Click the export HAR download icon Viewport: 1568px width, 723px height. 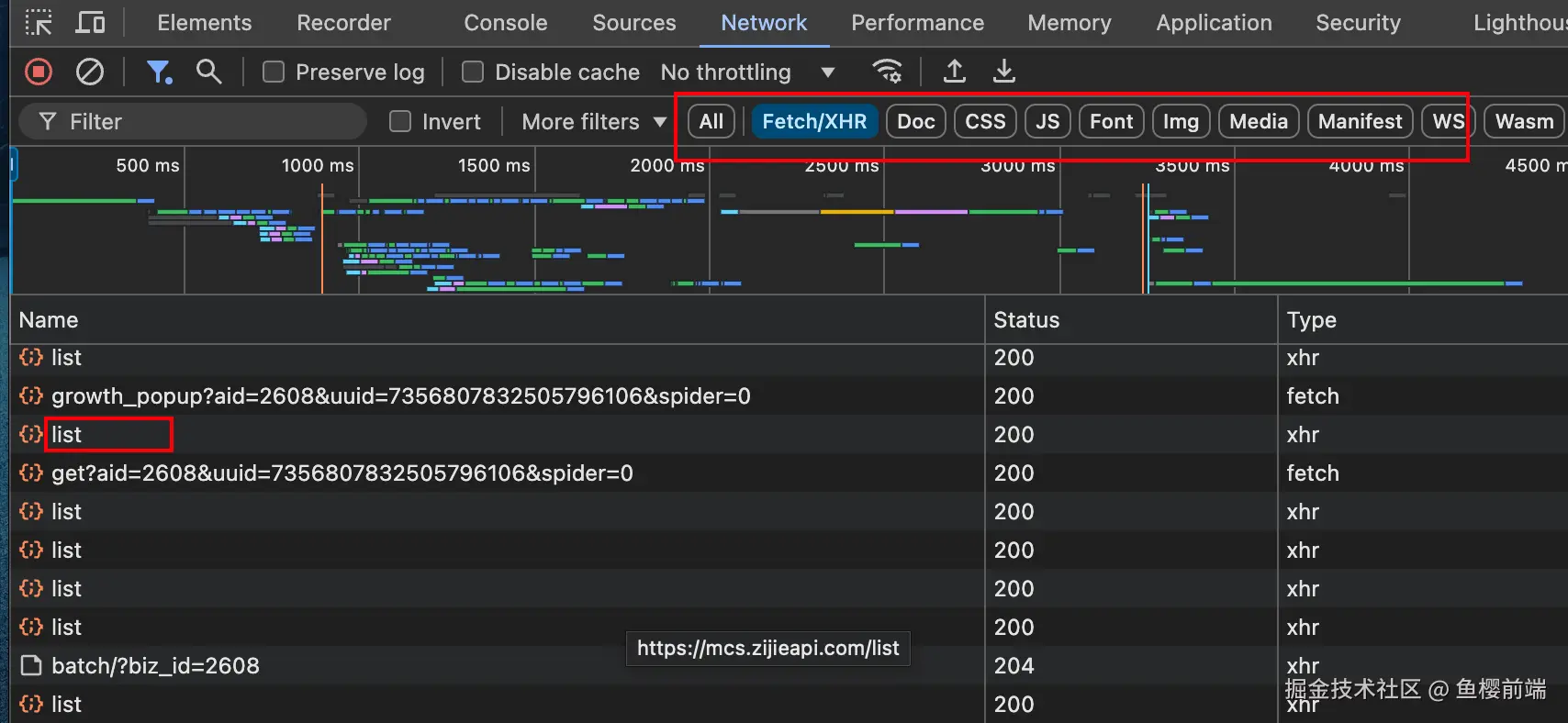pyautogui.click(x=1004, y=72)
